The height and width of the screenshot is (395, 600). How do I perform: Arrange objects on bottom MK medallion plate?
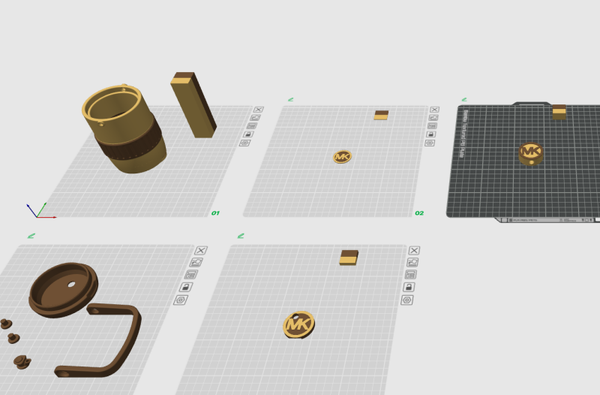click(411, 274)
